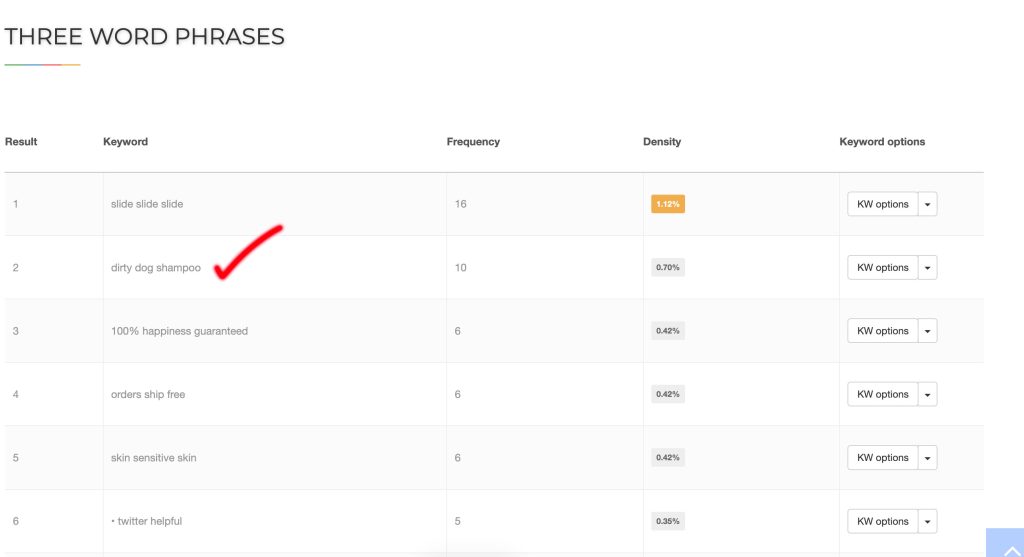Expand dropdown arrow for slide slide slide row
The image size is (1024, 557).
pos(928,204)
